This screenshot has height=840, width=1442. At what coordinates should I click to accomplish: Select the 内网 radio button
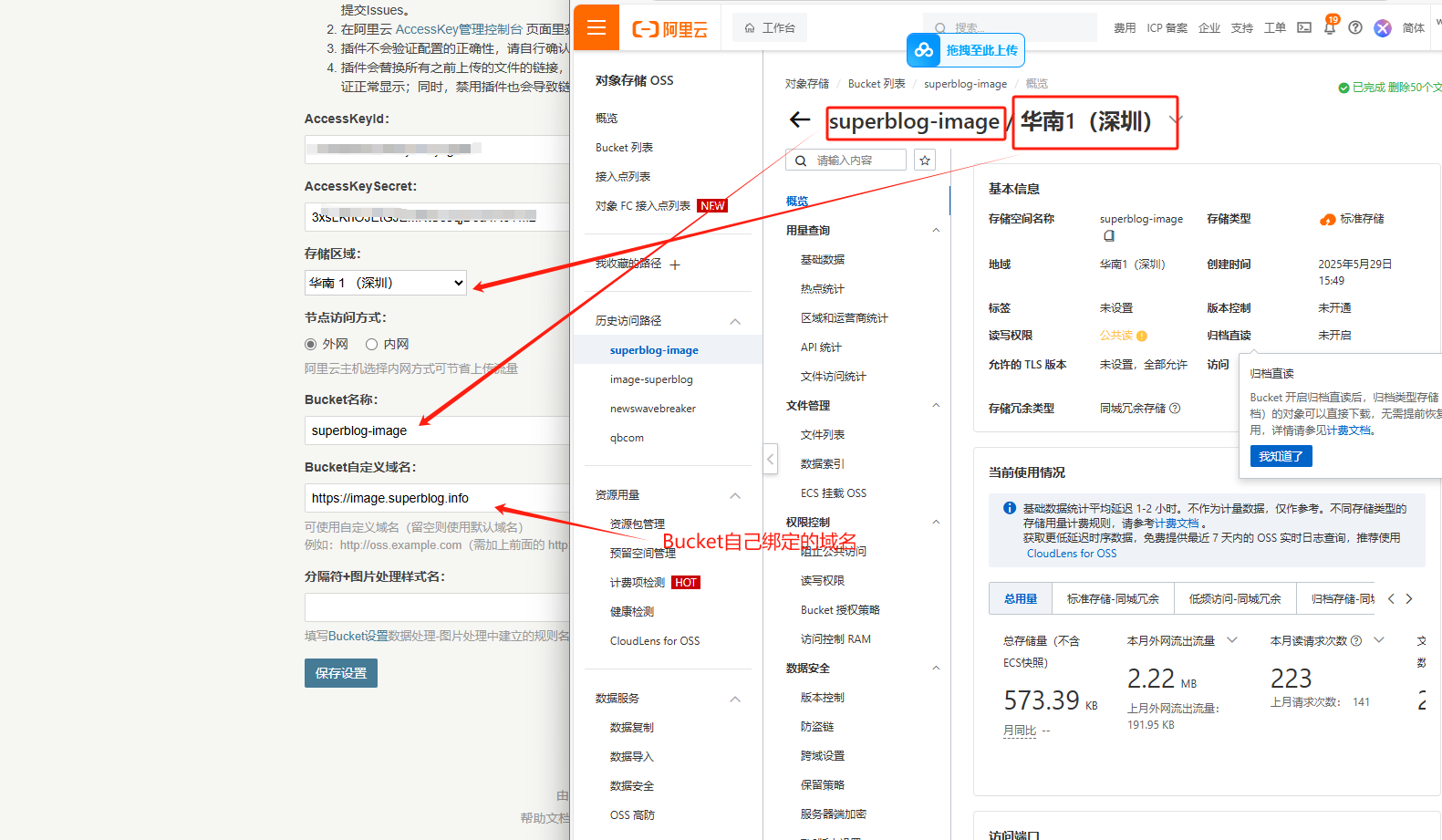point(371,344)
